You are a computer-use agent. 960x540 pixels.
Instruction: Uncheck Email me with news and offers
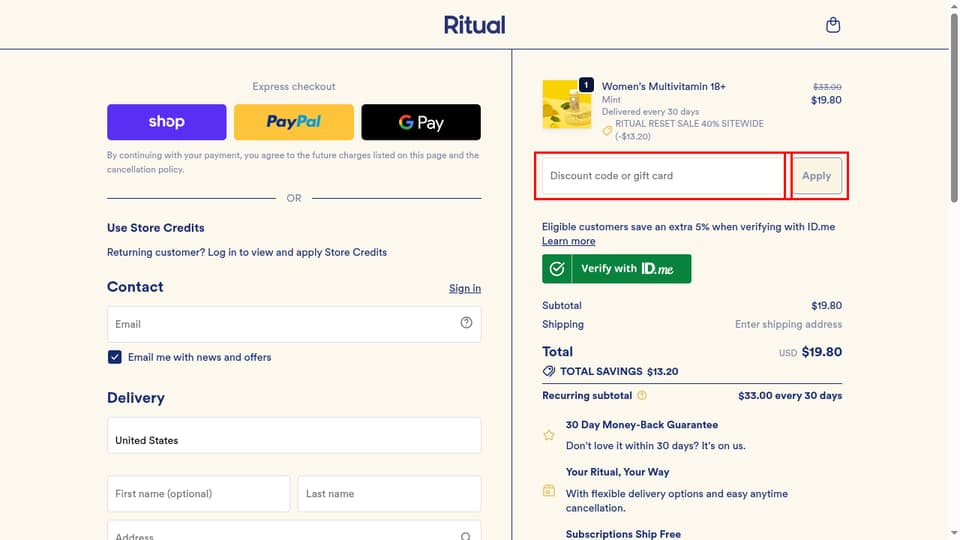[x=114, y=357]
